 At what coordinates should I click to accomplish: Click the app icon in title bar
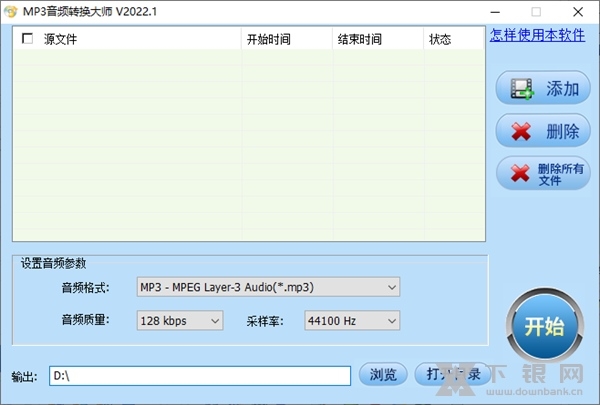11,11
